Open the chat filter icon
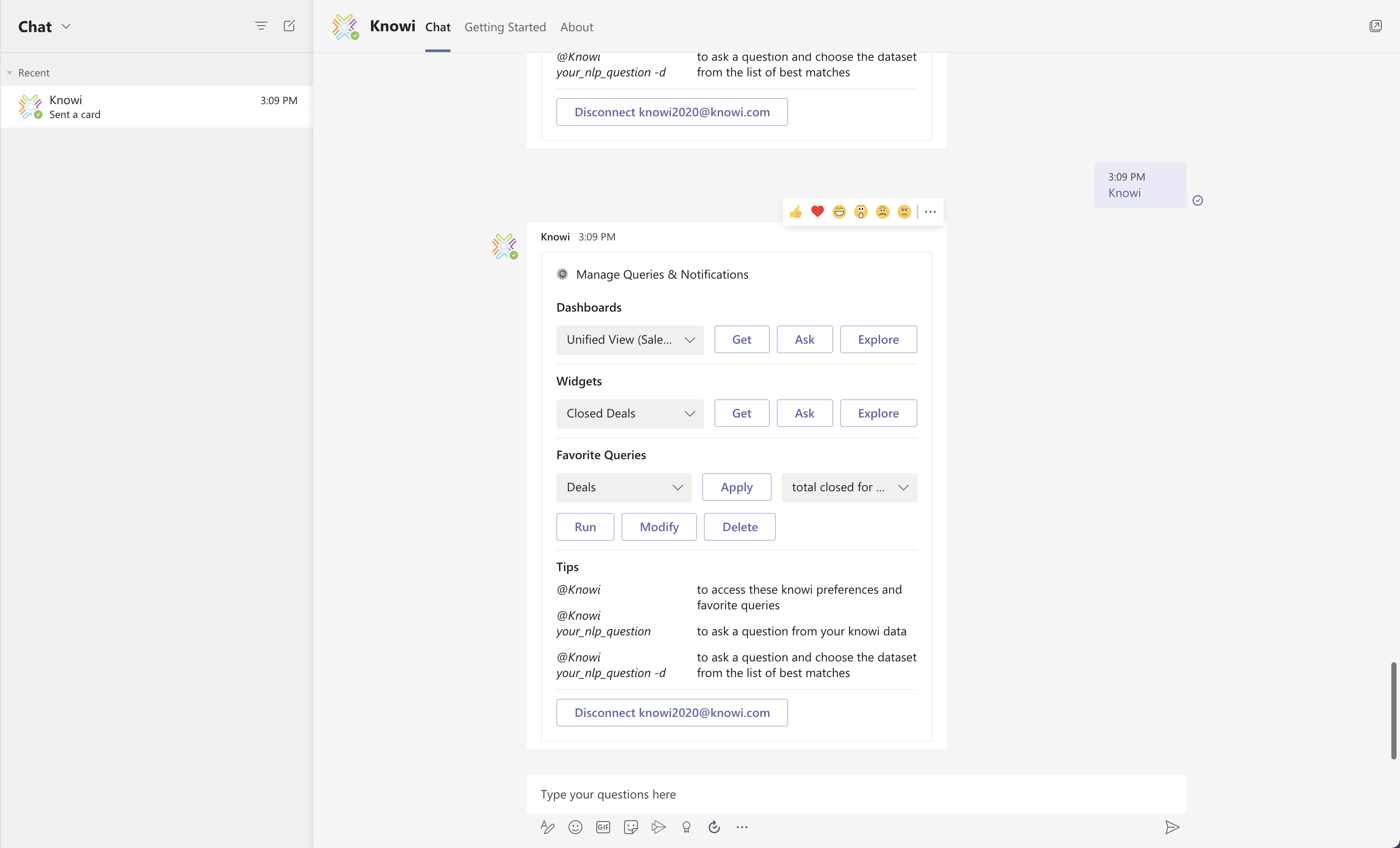The height and width of the screenshot is (848, 1400). pyautogui.click(x=261, y=26)
